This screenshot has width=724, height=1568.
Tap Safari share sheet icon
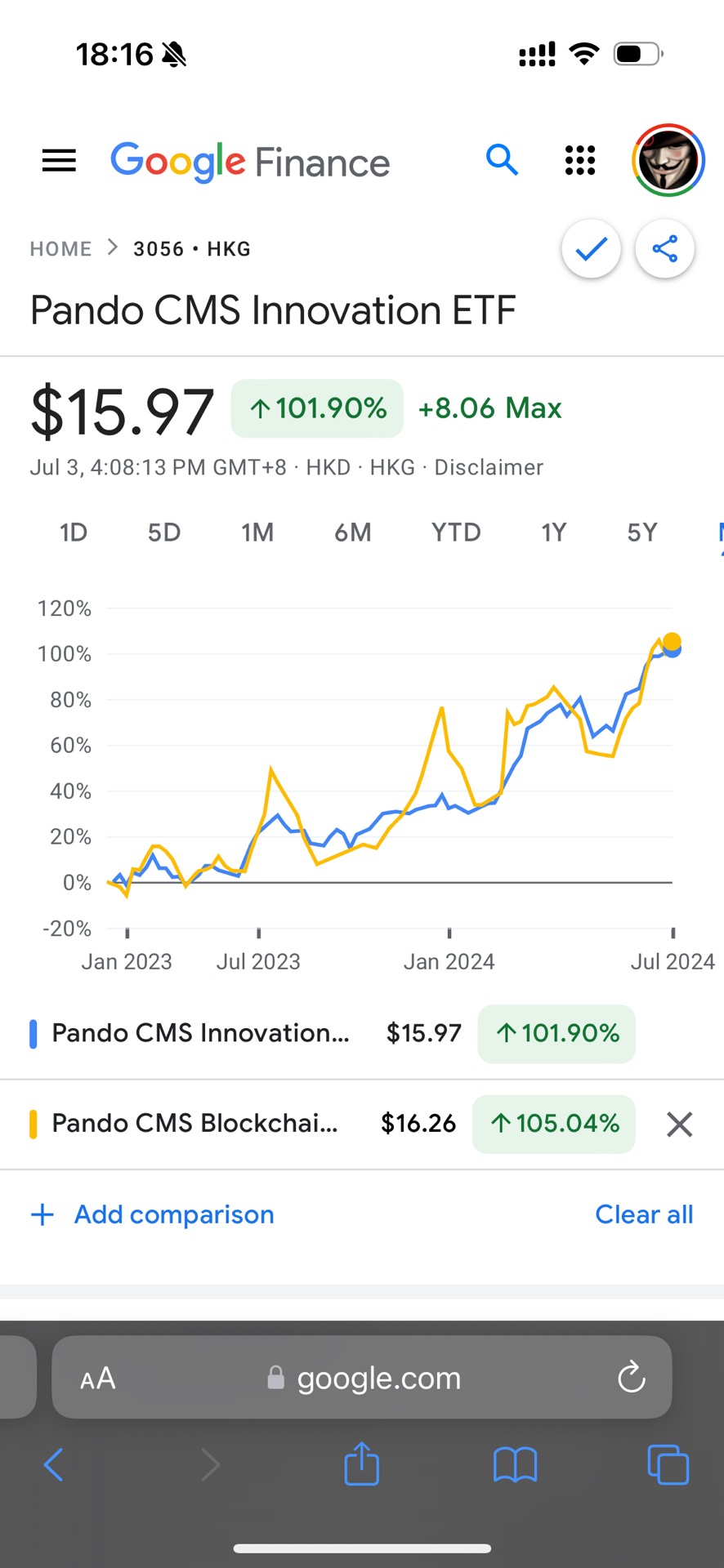361,1463
